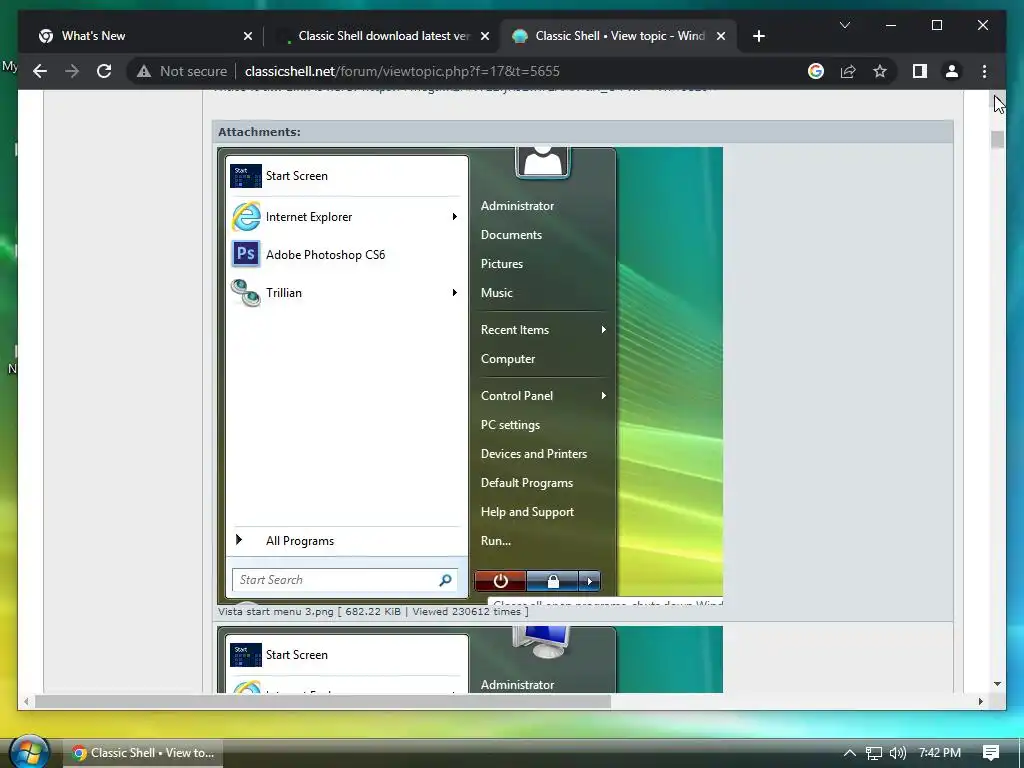The height and width of the screenshot is (768, 1024).
Task: Click the Recent Items submenu arrow
Action: (603, 330)
